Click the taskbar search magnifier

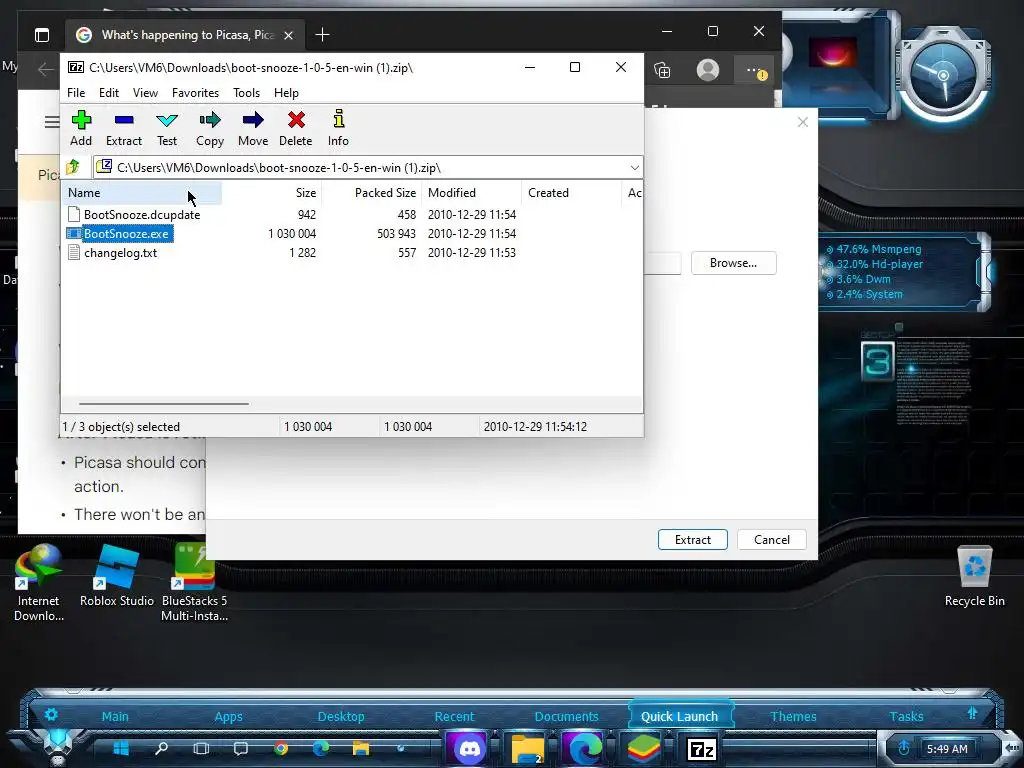click(x=161, y=748)
